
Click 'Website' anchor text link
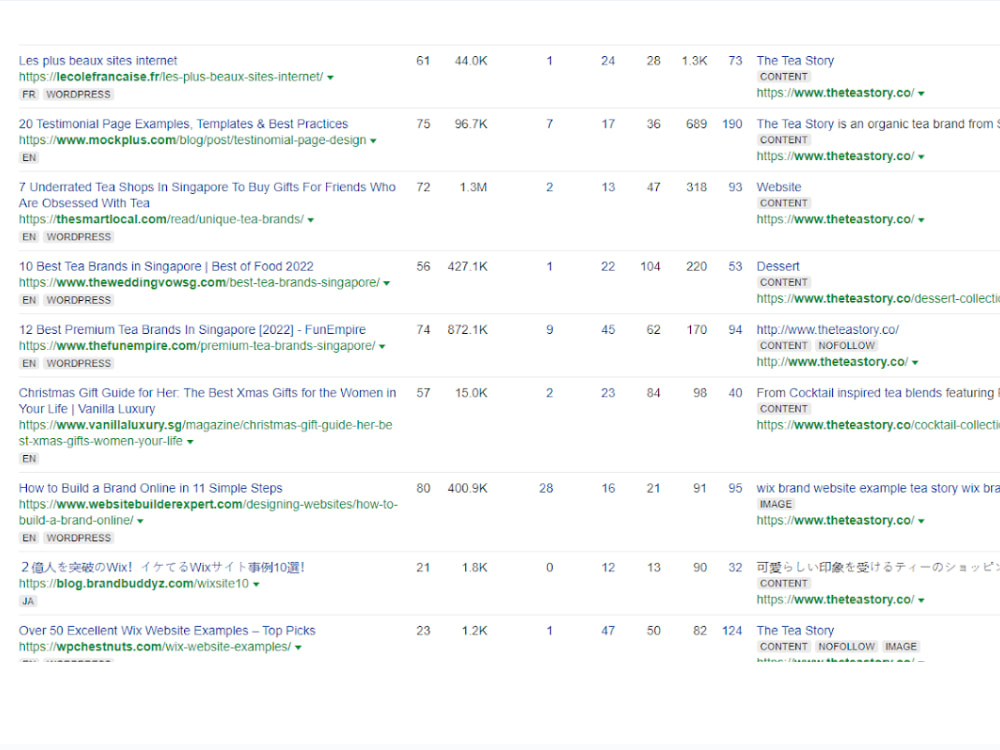pyautogui.click(x=779, y=187)
